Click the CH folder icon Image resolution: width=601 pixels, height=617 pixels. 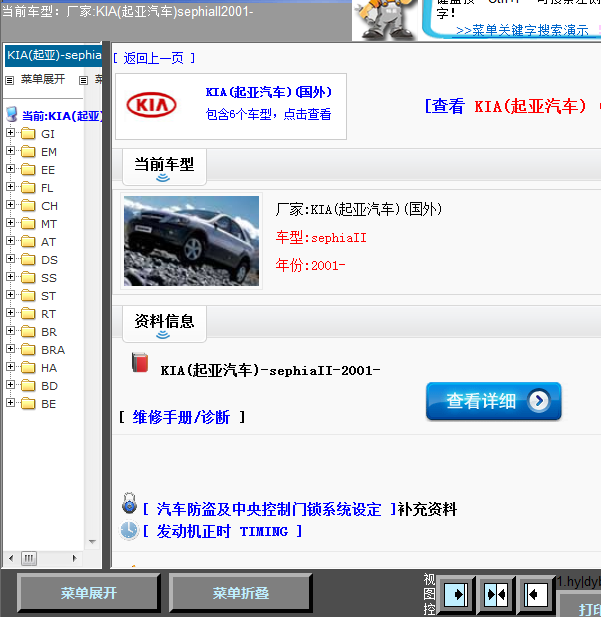tap(28, 205)
